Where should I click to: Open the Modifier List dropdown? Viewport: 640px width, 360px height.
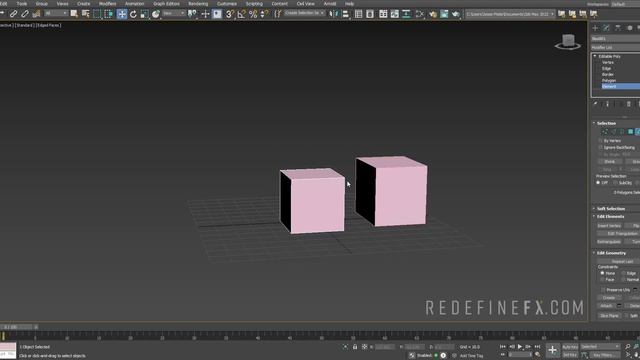point(616,47)
